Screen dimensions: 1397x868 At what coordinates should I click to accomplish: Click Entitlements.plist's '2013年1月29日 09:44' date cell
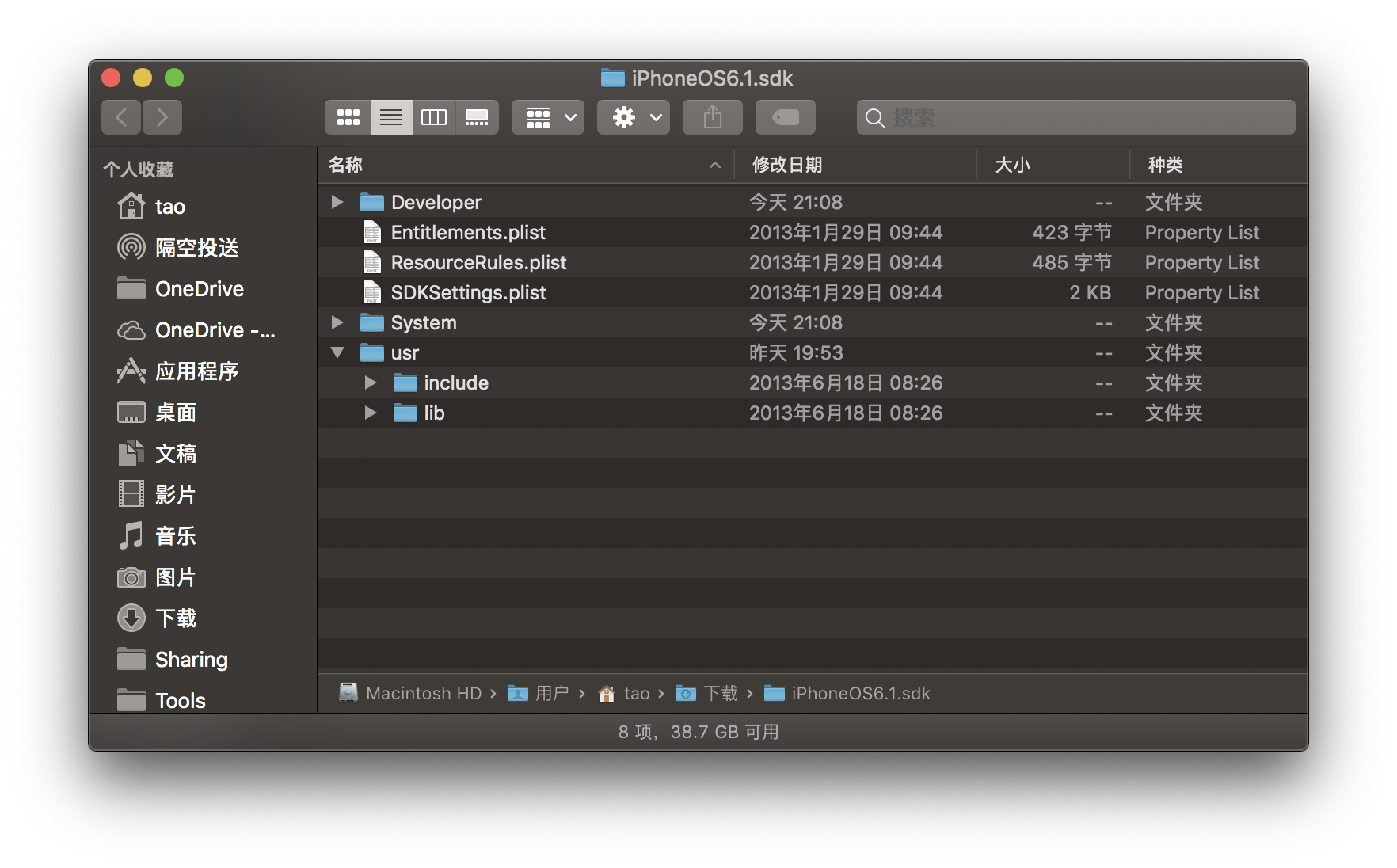[x=846, y=232]
